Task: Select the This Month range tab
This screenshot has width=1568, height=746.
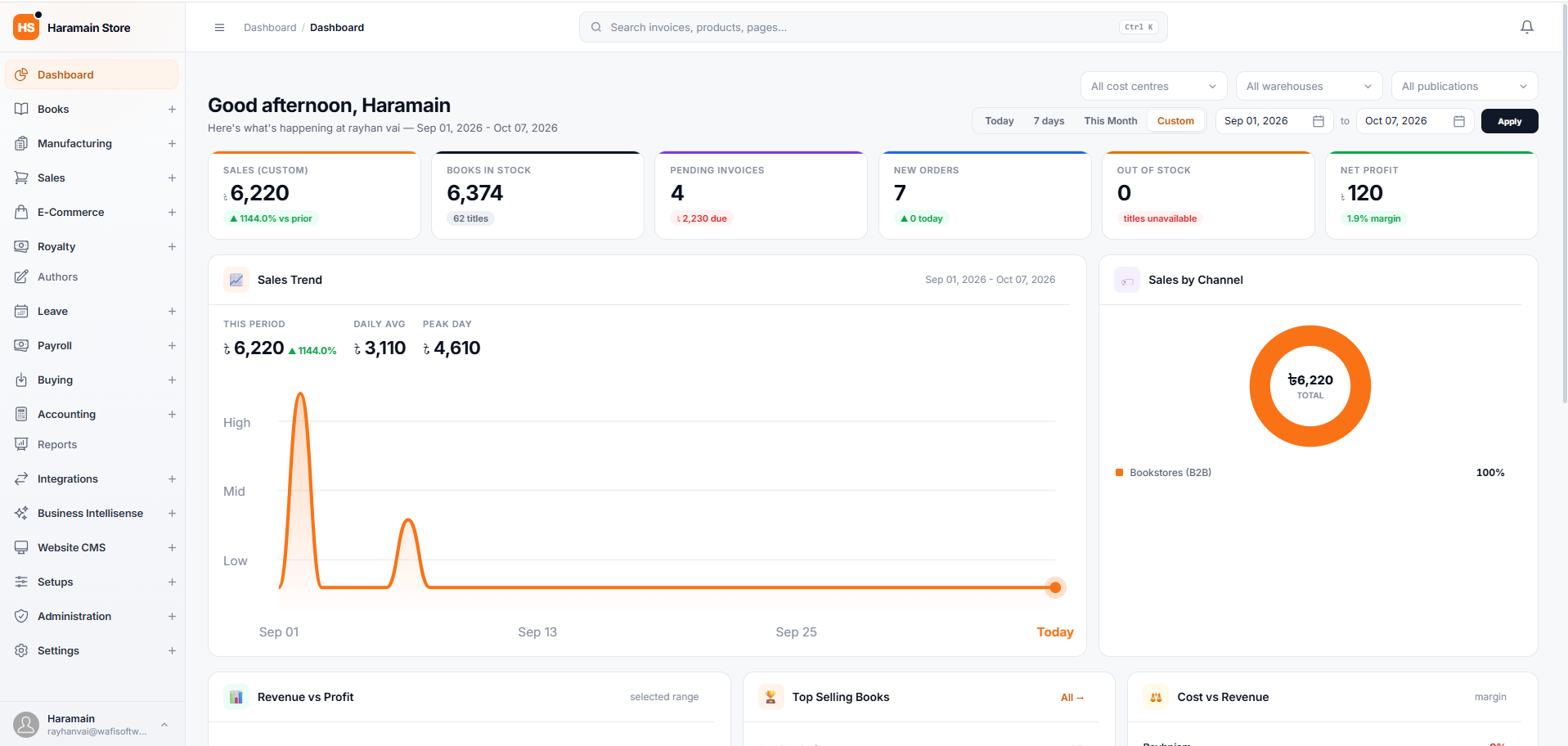Action: [x=1110, y=121]
